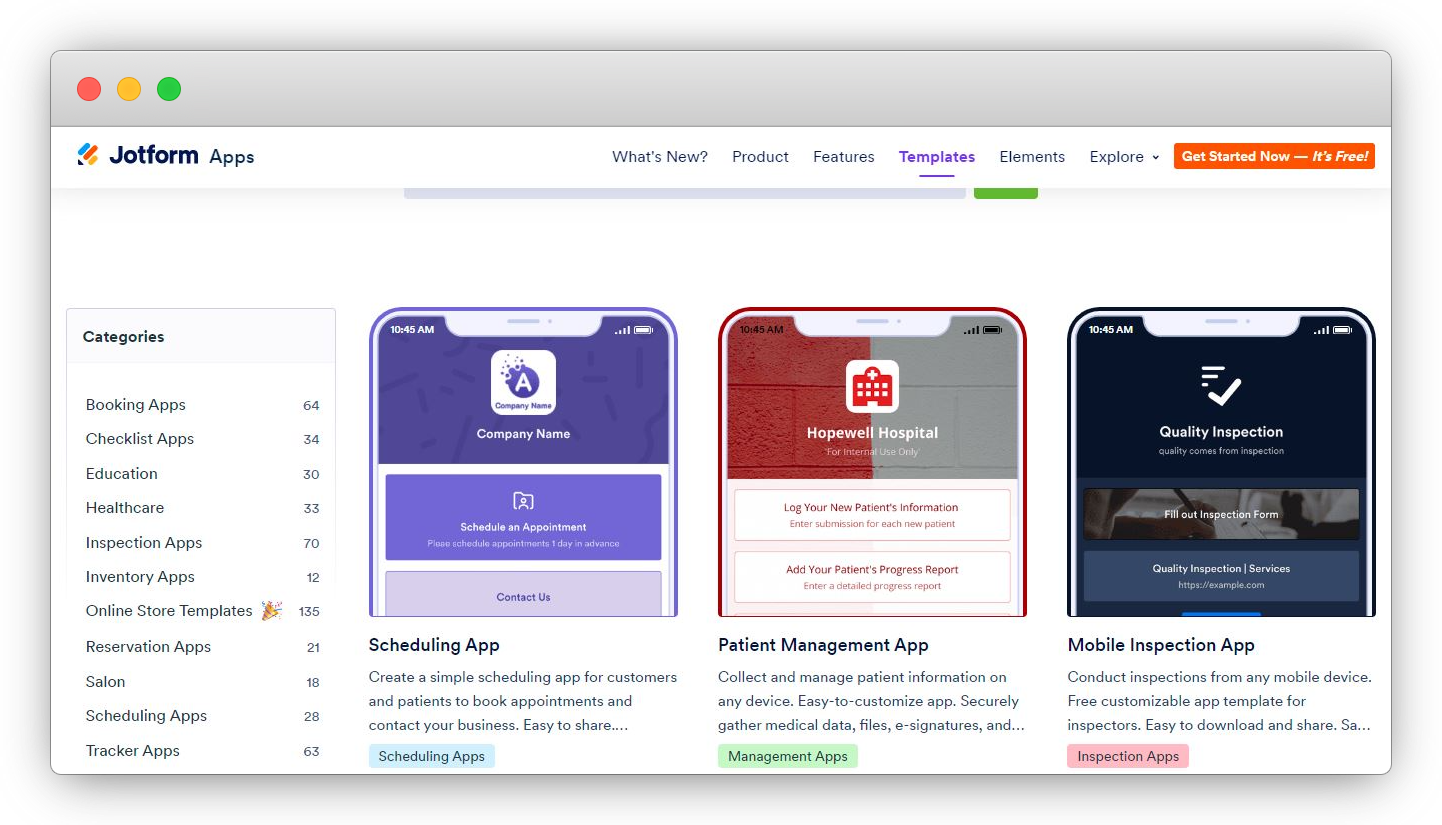This screenshot has height=825, width=1442.
Task: Expand the Explore menu
Action: (x=1122, y=157)
